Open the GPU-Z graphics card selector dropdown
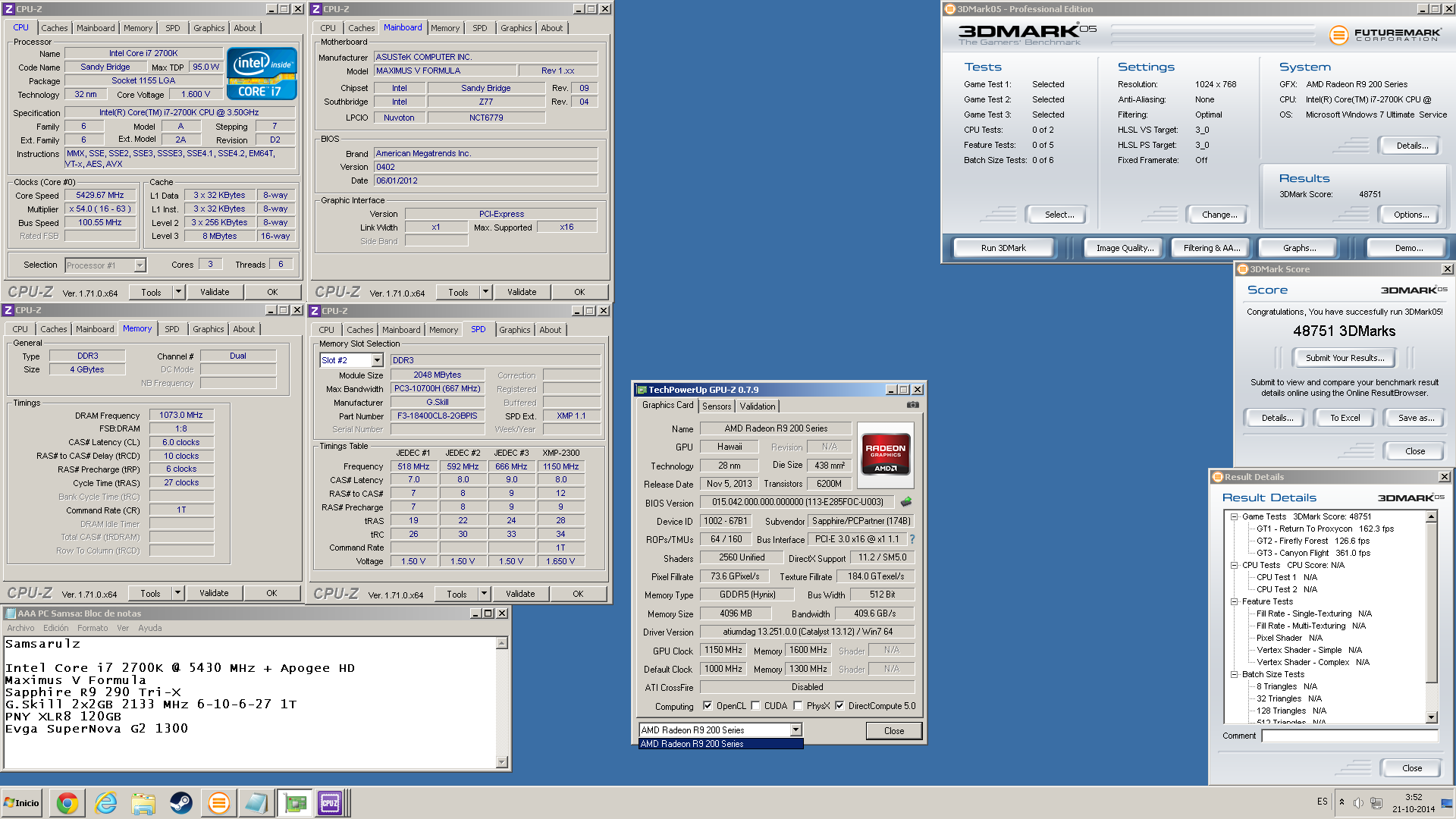The height and width of the screenshot is (819, 1456). 795,730
